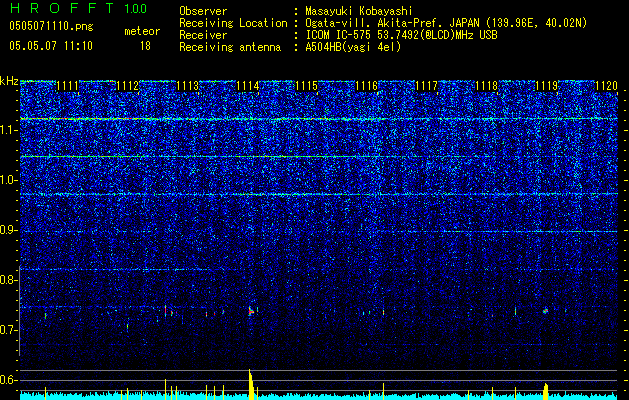Click the time marker 1116
Screen dimensions: 629x400
[367, 86]
